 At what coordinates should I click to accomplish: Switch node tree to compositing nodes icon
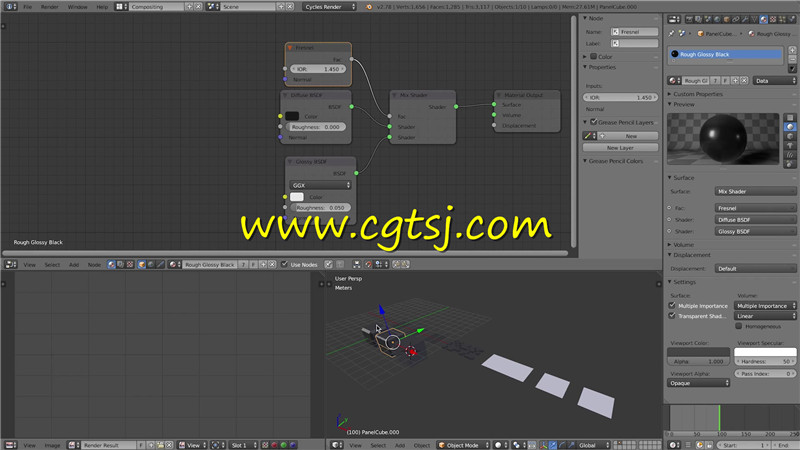pos(120,264)
